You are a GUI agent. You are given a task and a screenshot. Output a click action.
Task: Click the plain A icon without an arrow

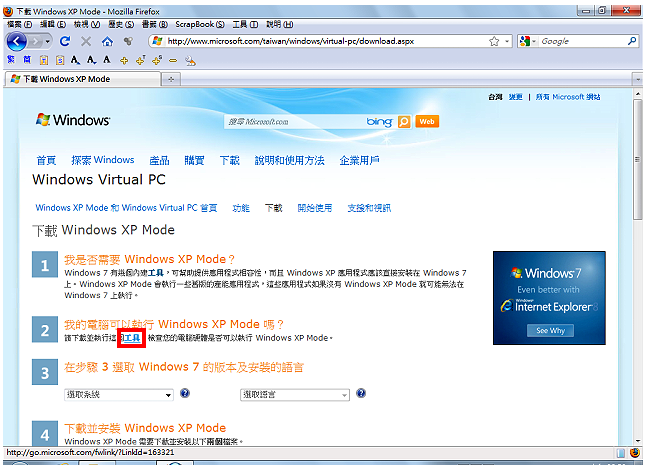tap(107, 60)
